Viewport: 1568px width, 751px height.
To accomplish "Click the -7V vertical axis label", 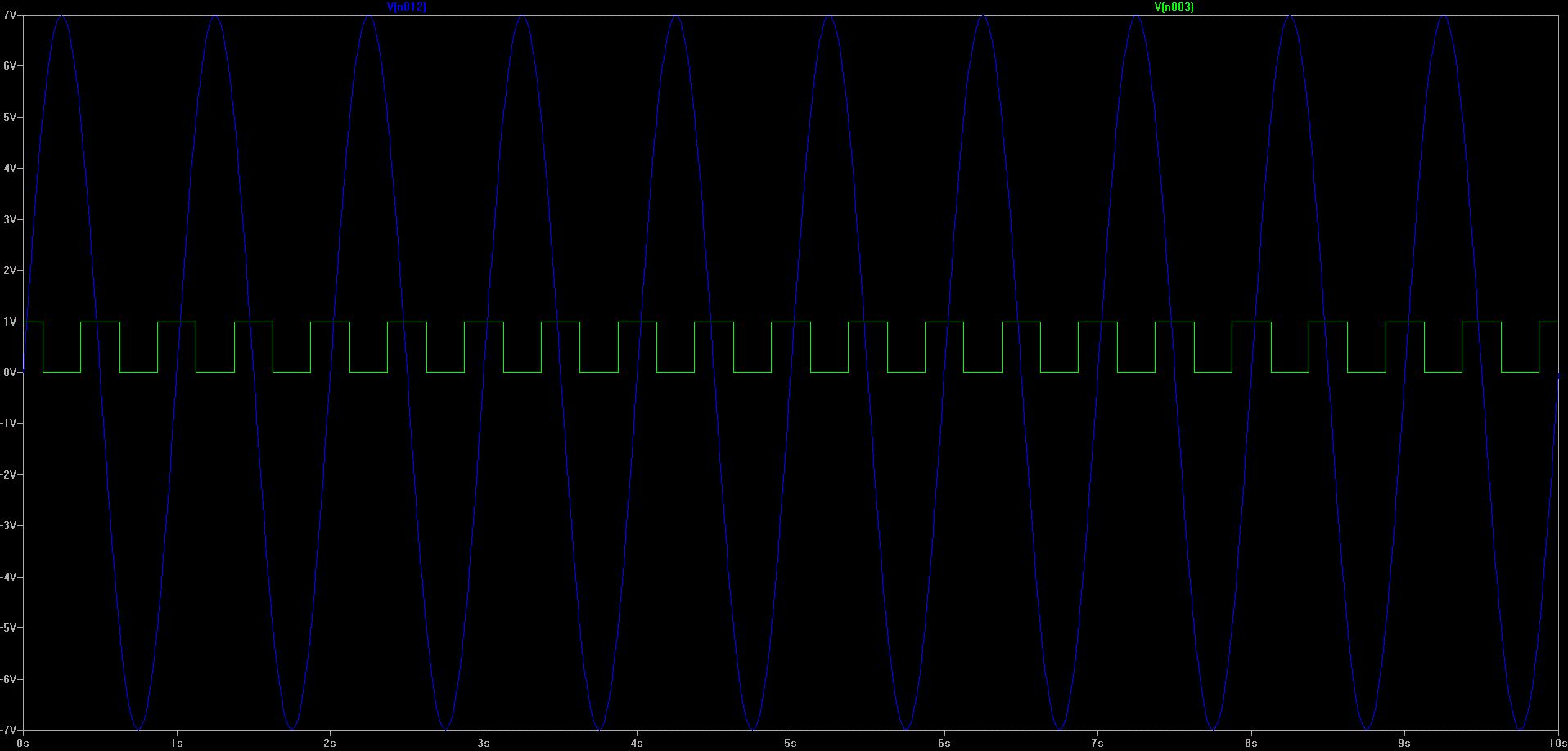I will 9,731.
